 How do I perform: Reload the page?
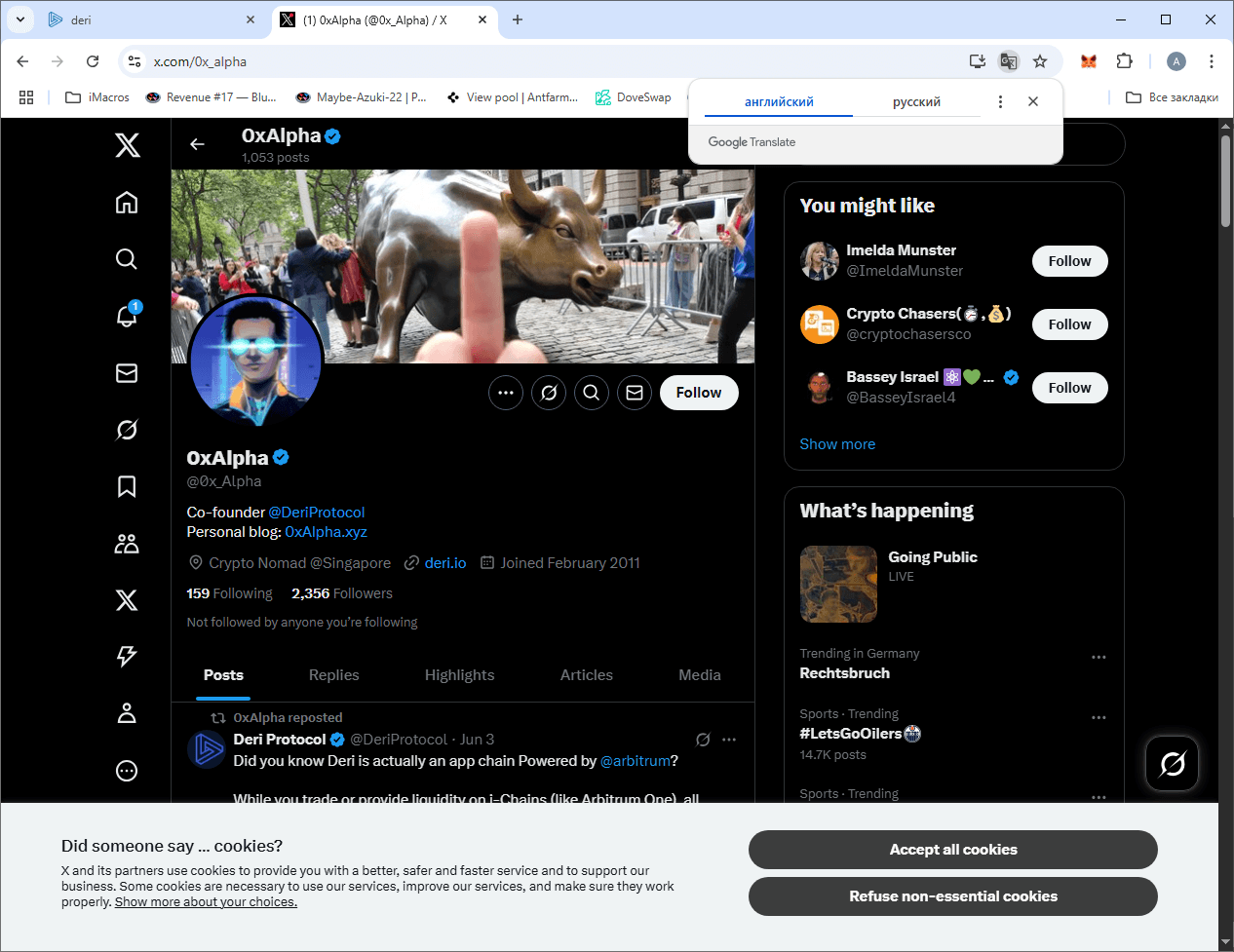pos(93,61)
